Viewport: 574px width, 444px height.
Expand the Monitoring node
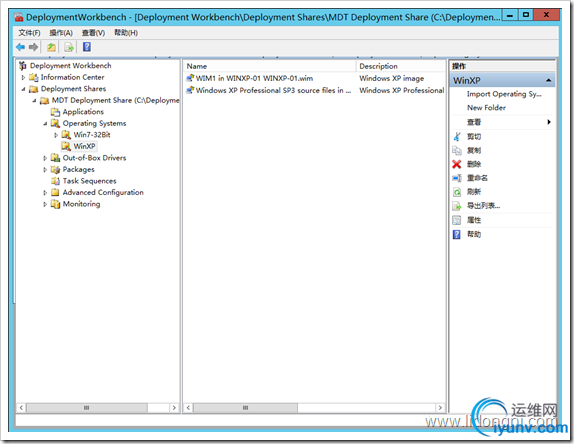coord(45,204)
